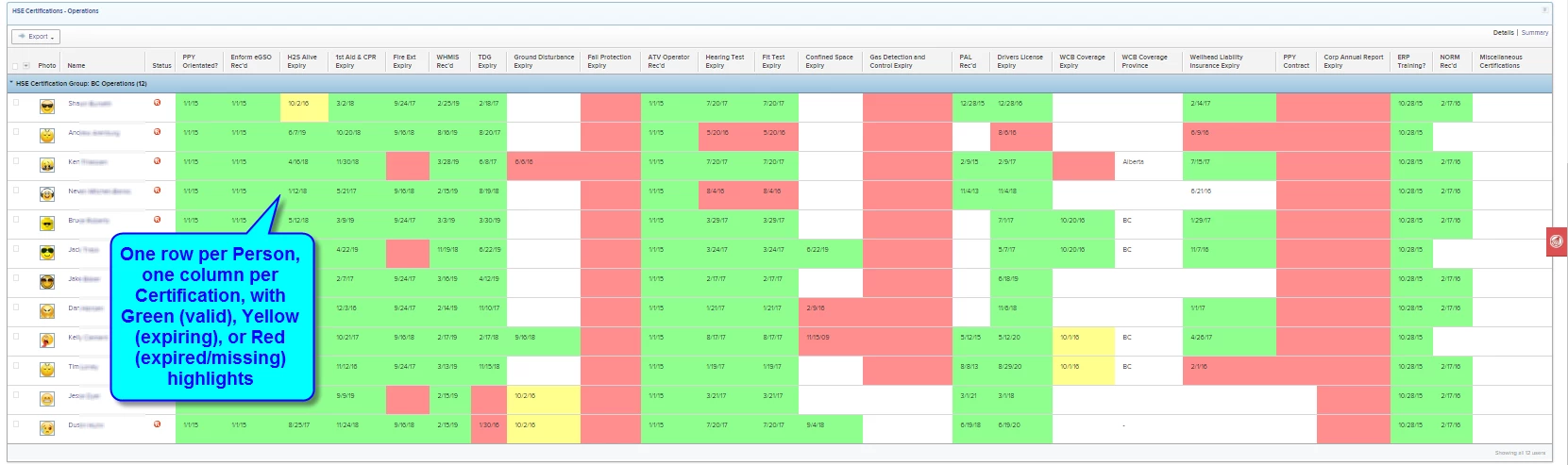This screenshot has height=465, width=1568.
Task: Click Shaun's sunglasses avatar photo
Action: (x=46, y=107)
